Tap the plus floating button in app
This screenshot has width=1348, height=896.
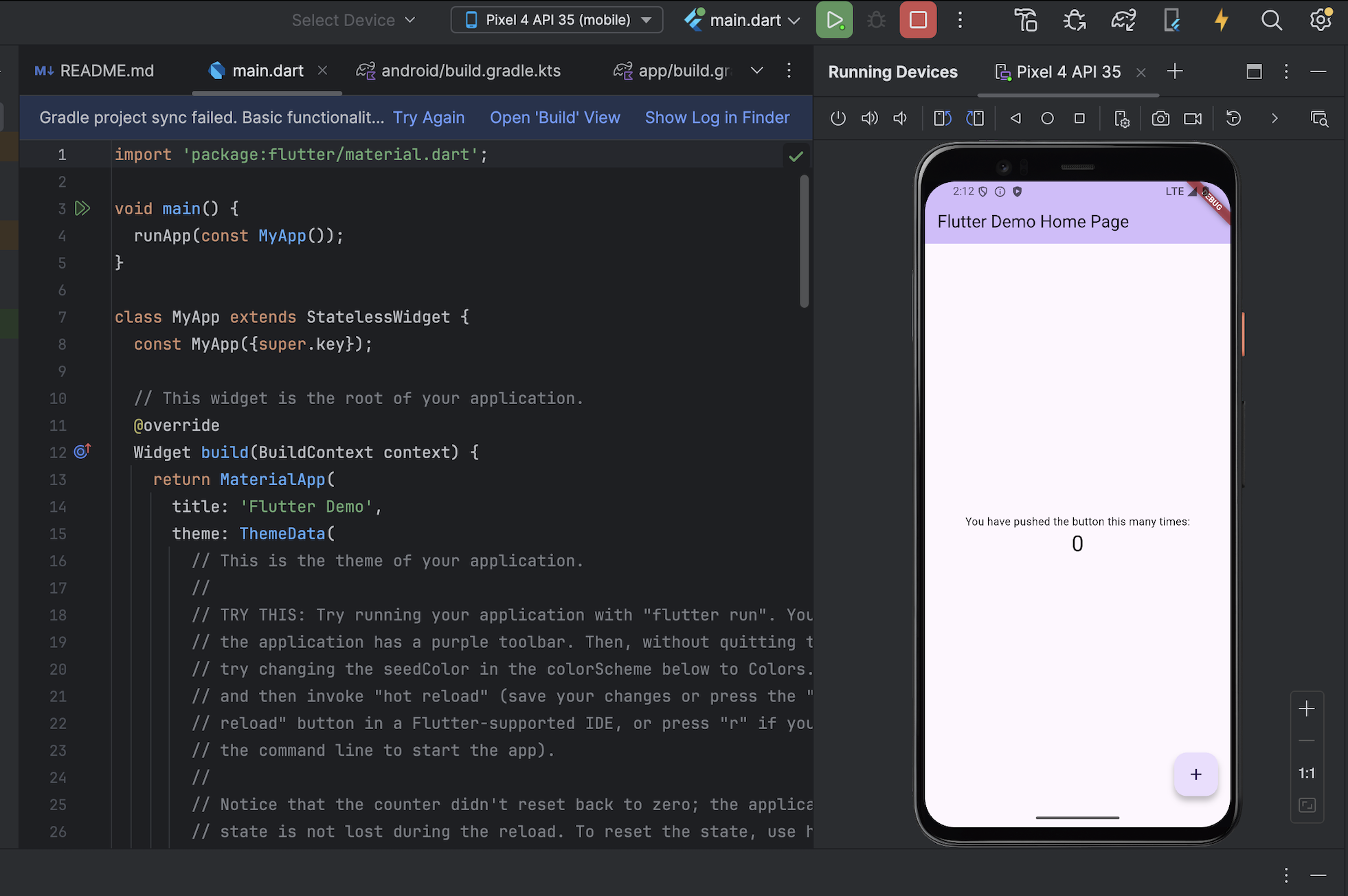(x=1195, y=774)
